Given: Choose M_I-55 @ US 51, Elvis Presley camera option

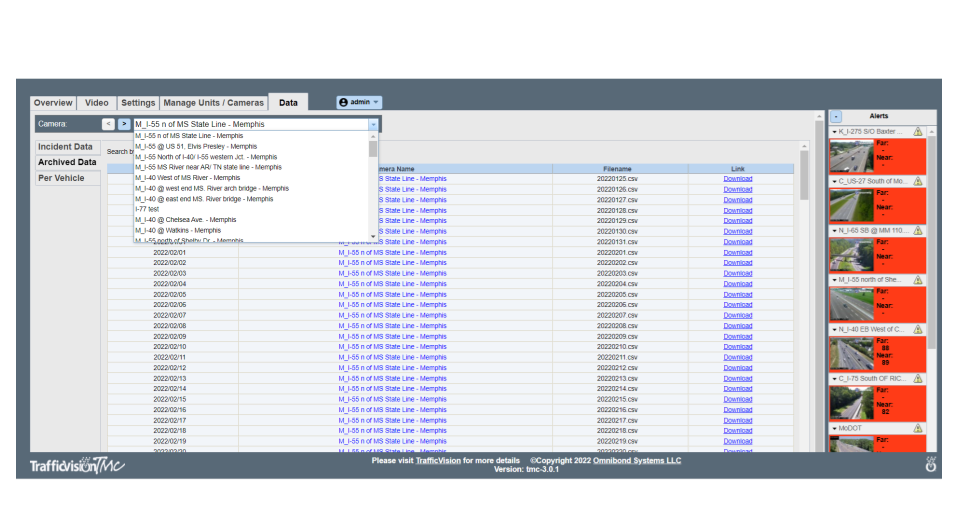Looking at the screenshot, I should [x=252, y=147].
